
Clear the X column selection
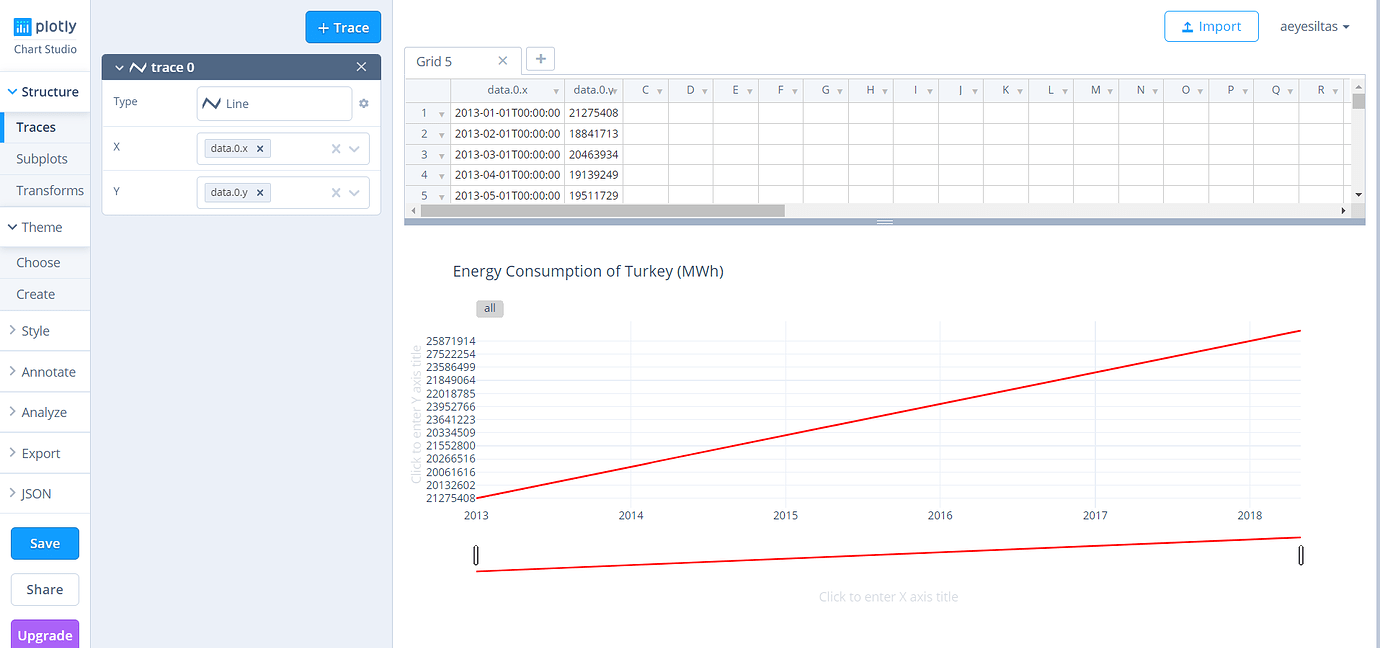click(336, 149)
